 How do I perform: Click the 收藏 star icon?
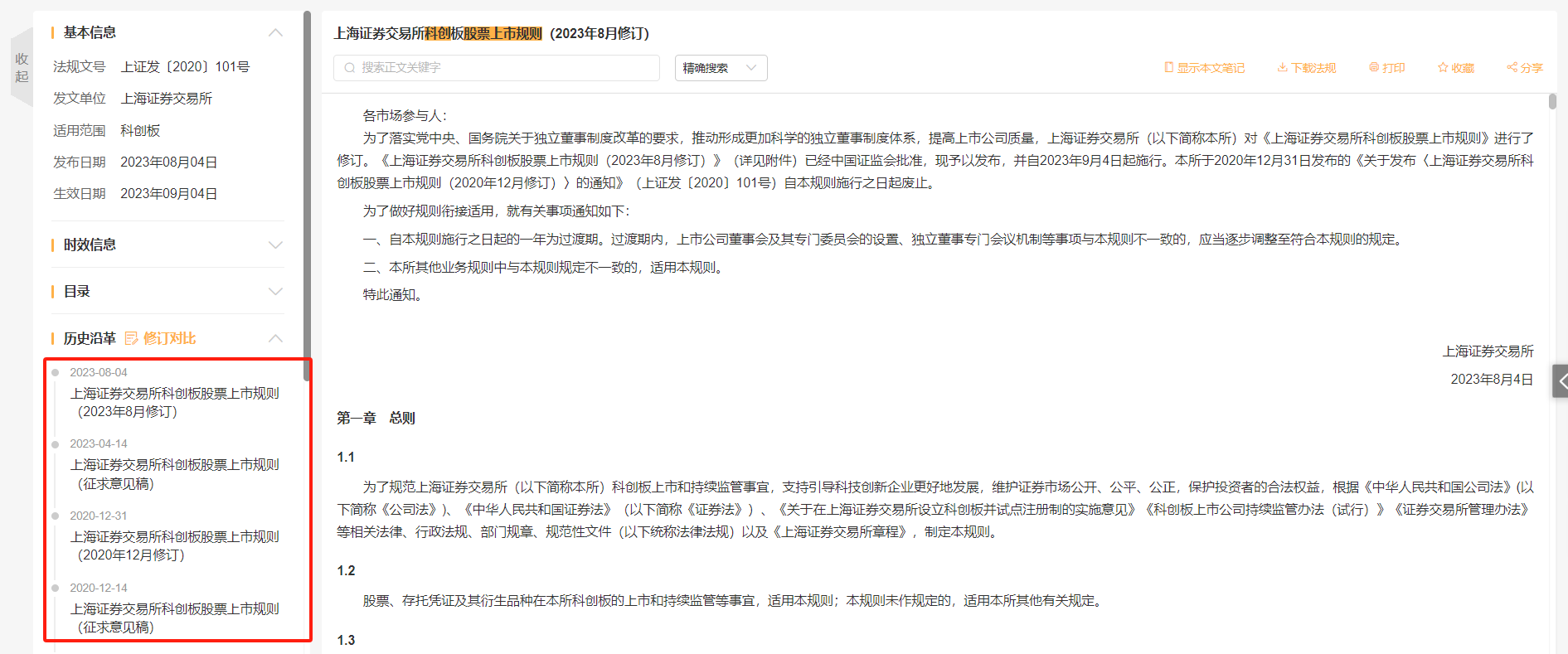pyautogui.click(x=1443, y=67)
